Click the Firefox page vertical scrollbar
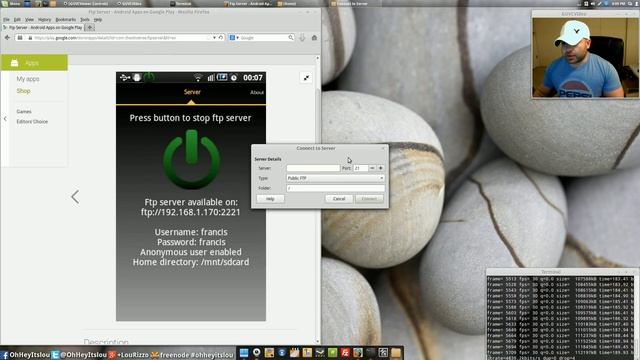640x360 pixels. coord(318,199)
